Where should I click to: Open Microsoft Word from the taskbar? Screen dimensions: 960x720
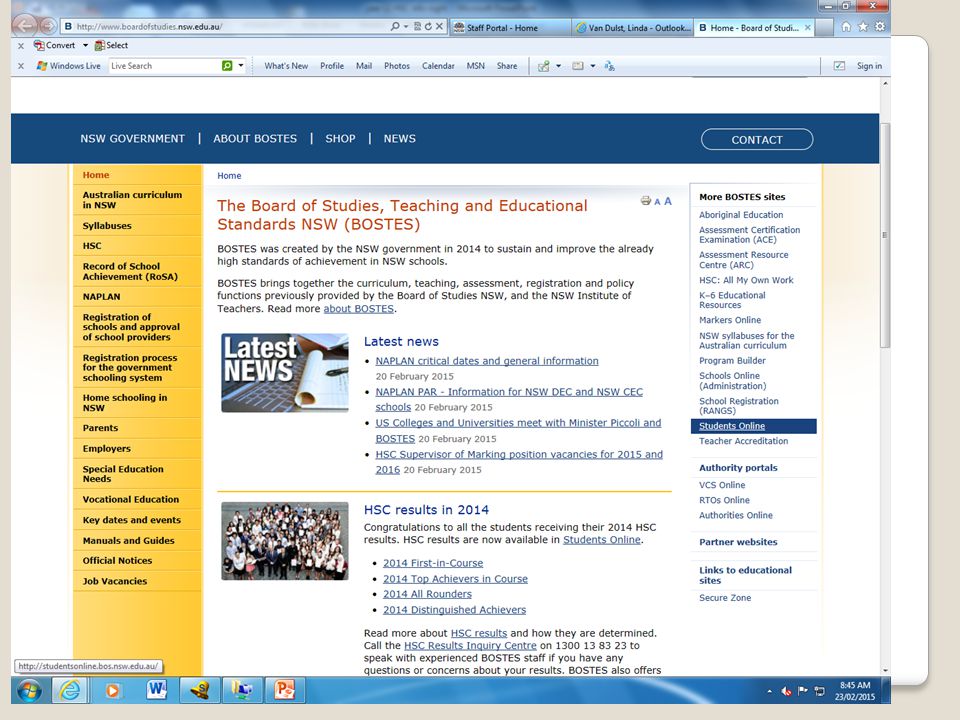point(157,691)
